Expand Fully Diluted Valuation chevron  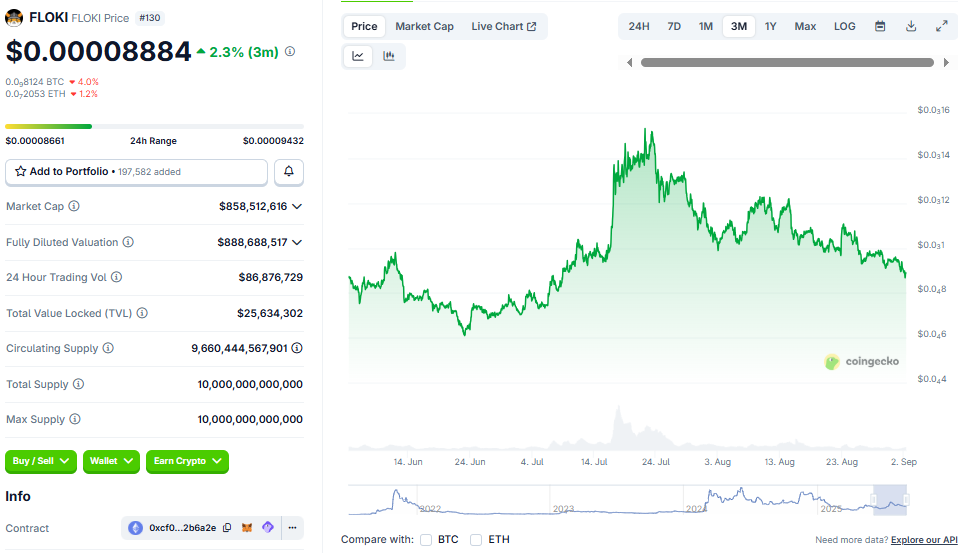(x=297, y=243)
